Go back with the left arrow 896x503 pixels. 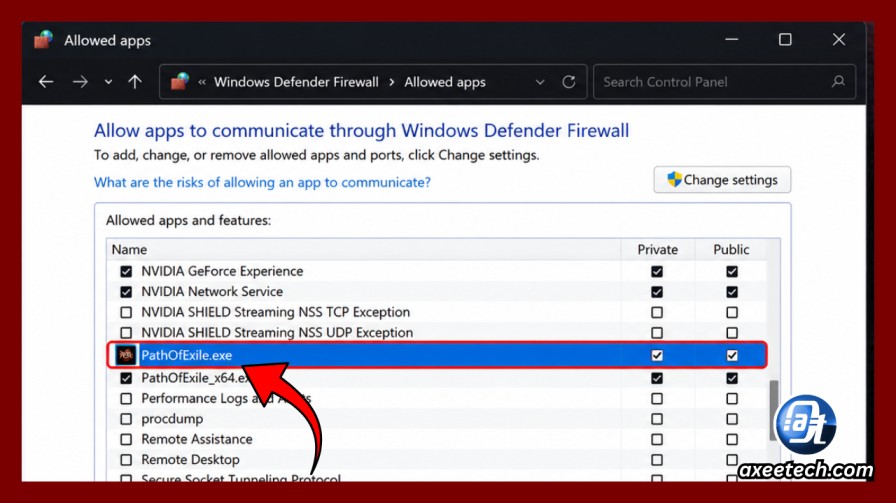coord(46,82)
